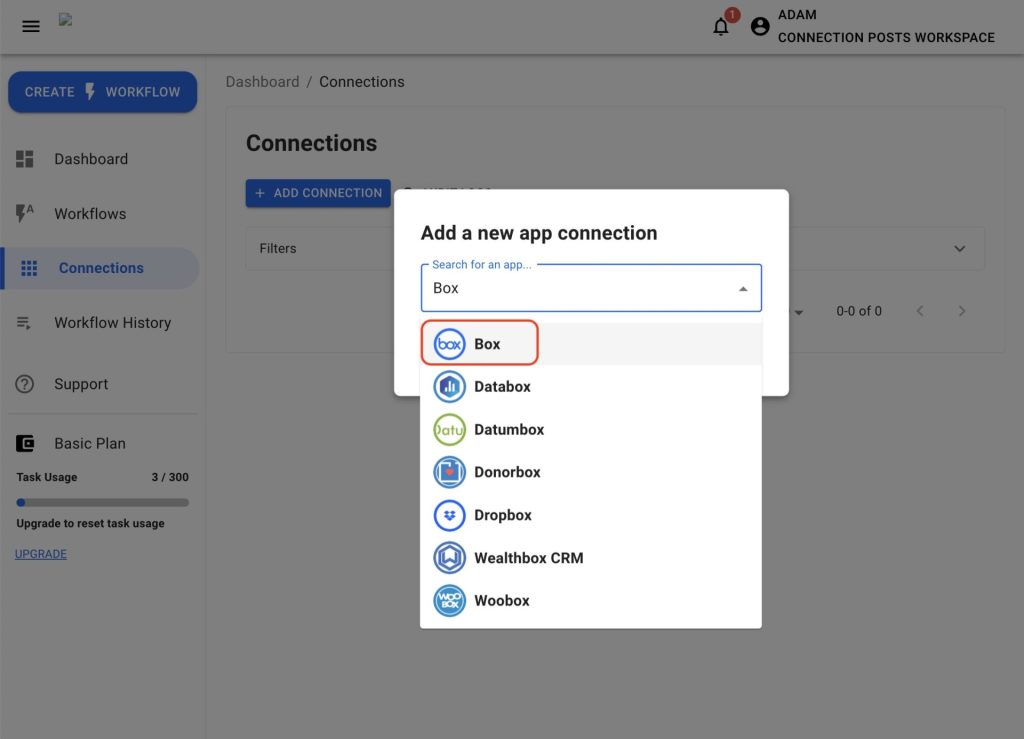Go to the previous results page
Screen dimensions: 1024x739
(x=920, y=311)
